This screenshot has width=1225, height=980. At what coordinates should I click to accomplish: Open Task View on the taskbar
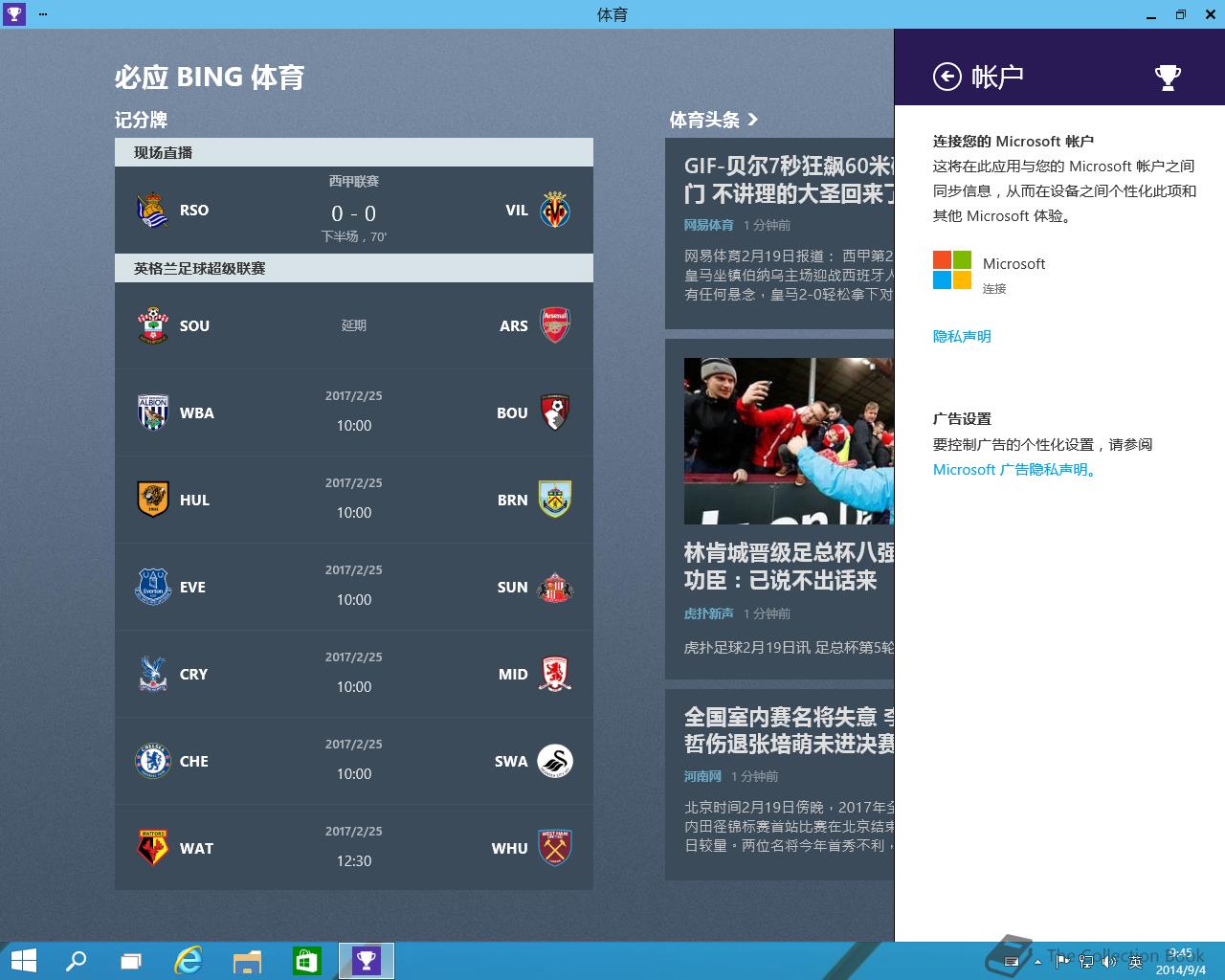coord(131,961)
